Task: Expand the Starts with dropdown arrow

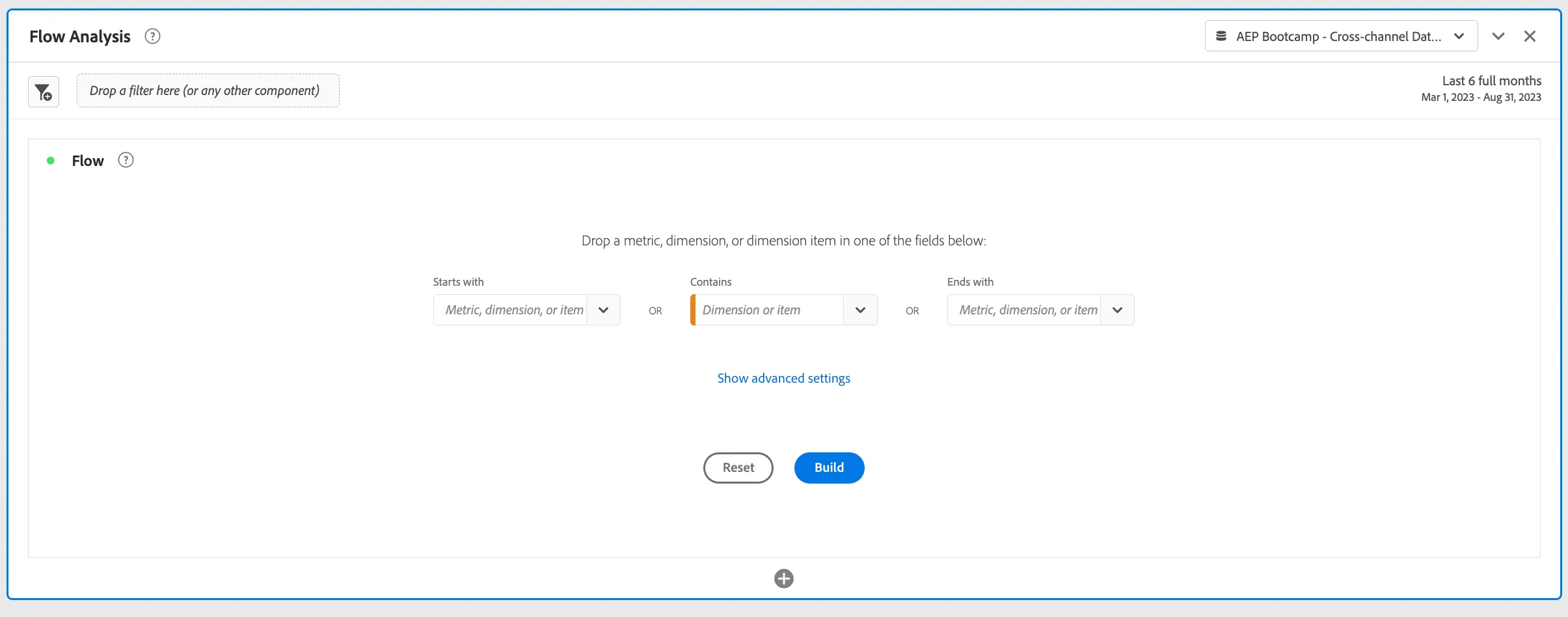Action: 604,310
